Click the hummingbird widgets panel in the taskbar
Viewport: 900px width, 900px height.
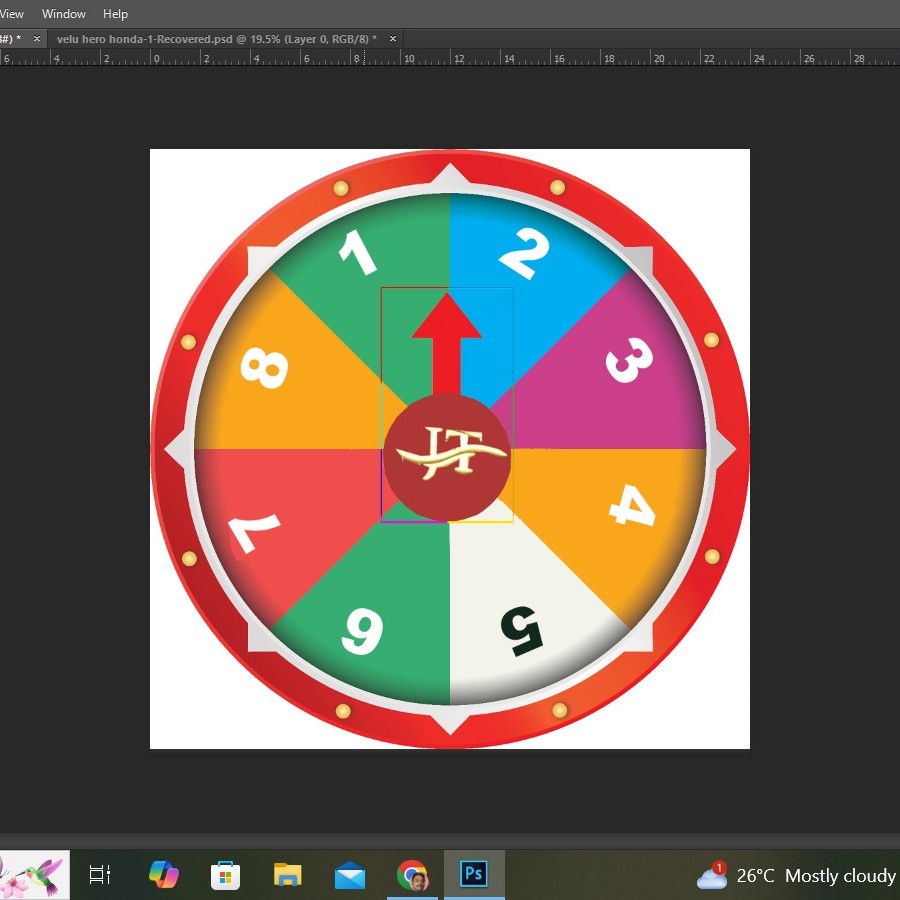coord(34,874)
